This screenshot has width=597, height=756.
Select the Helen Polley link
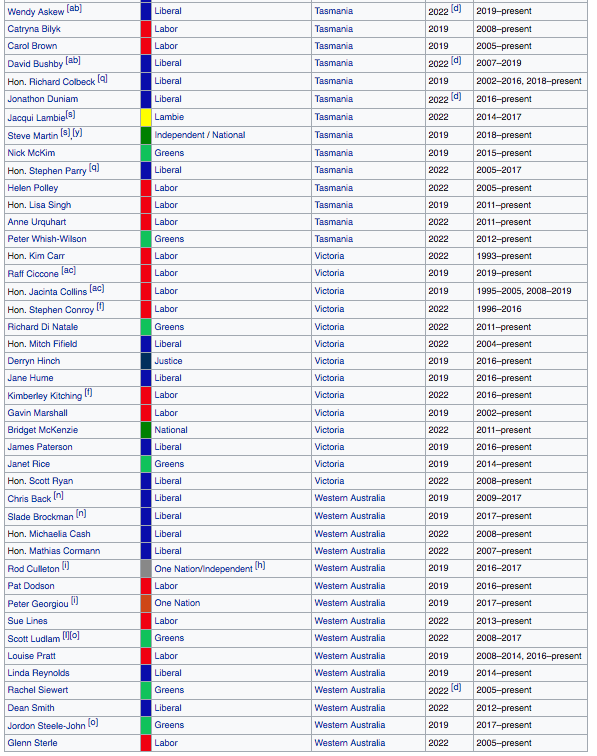point(32,188)
